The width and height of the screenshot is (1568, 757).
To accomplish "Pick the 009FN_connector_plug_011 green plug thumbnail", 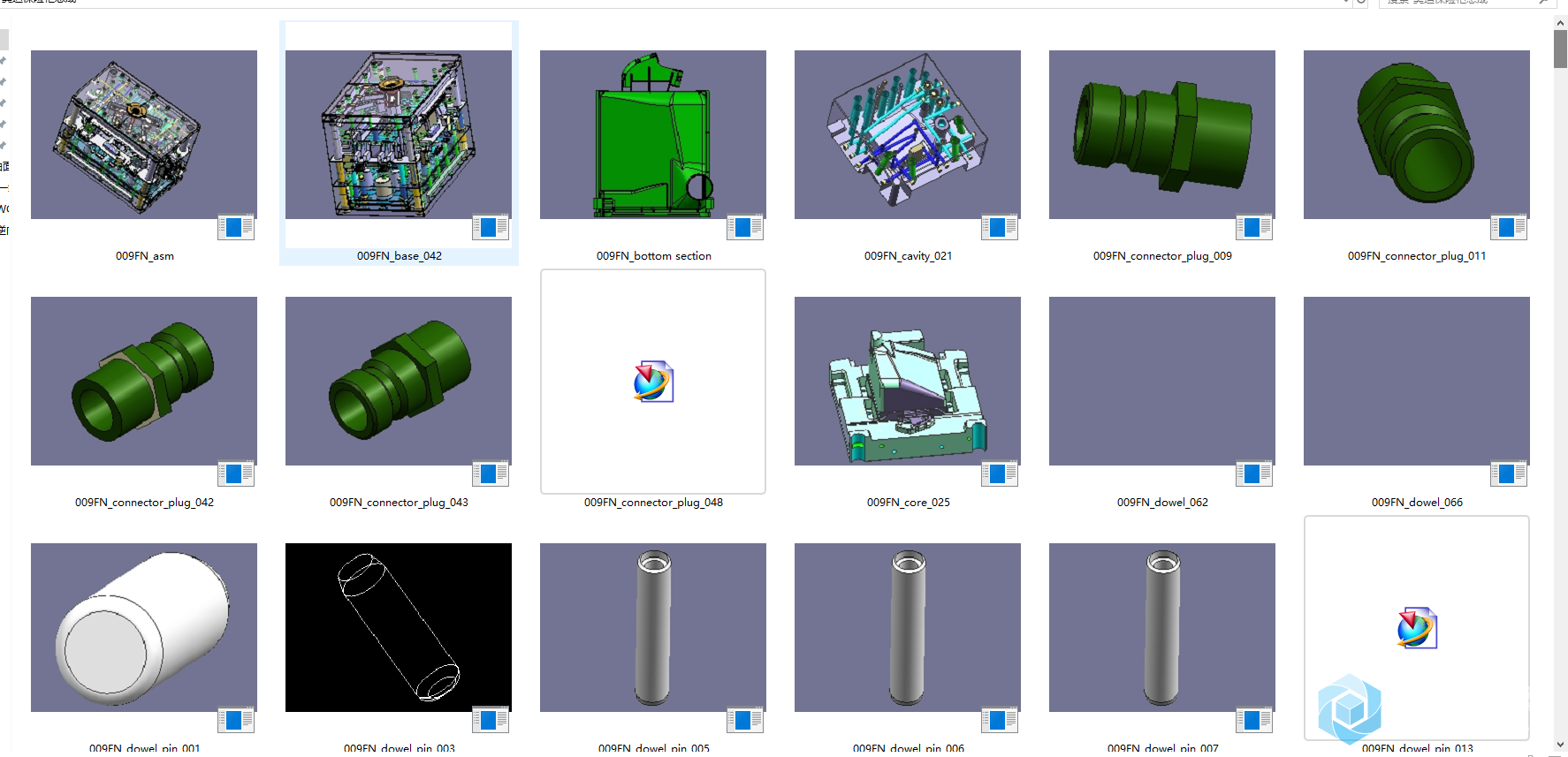I will (1417, 134).
